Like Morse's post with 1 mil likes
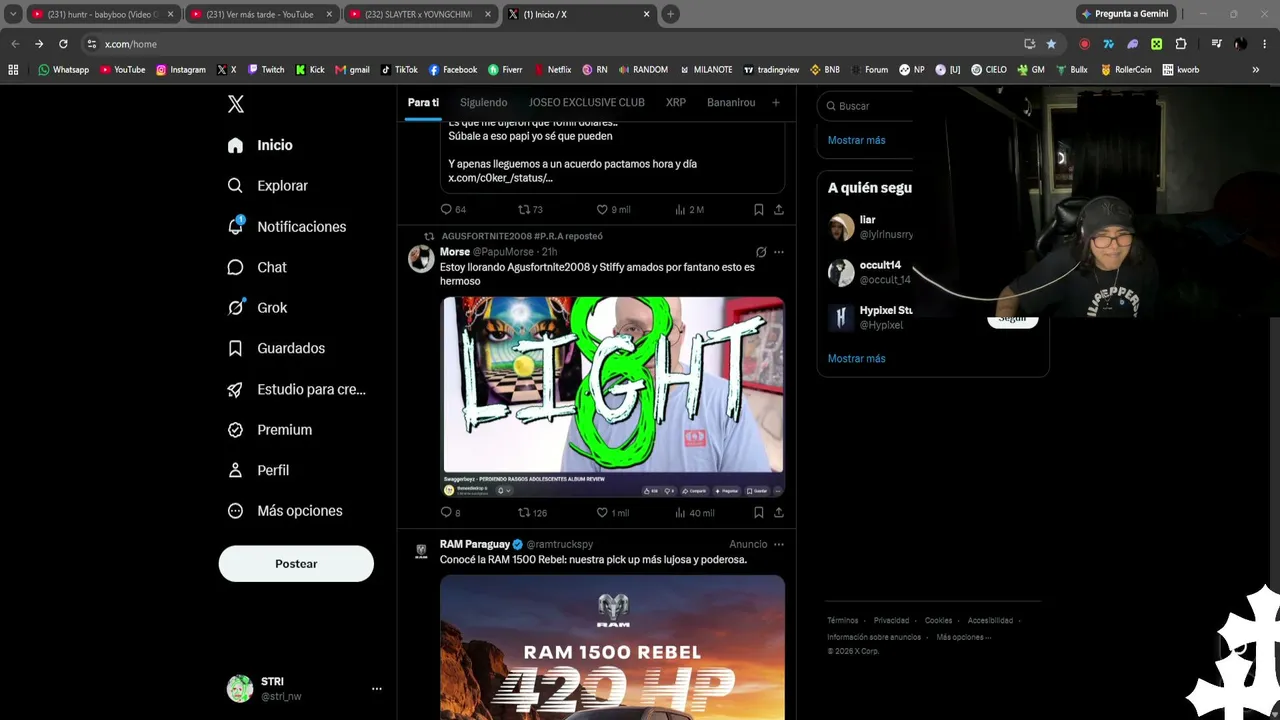1280x720 pixels. pyautogui.click(x=613, y=513)
